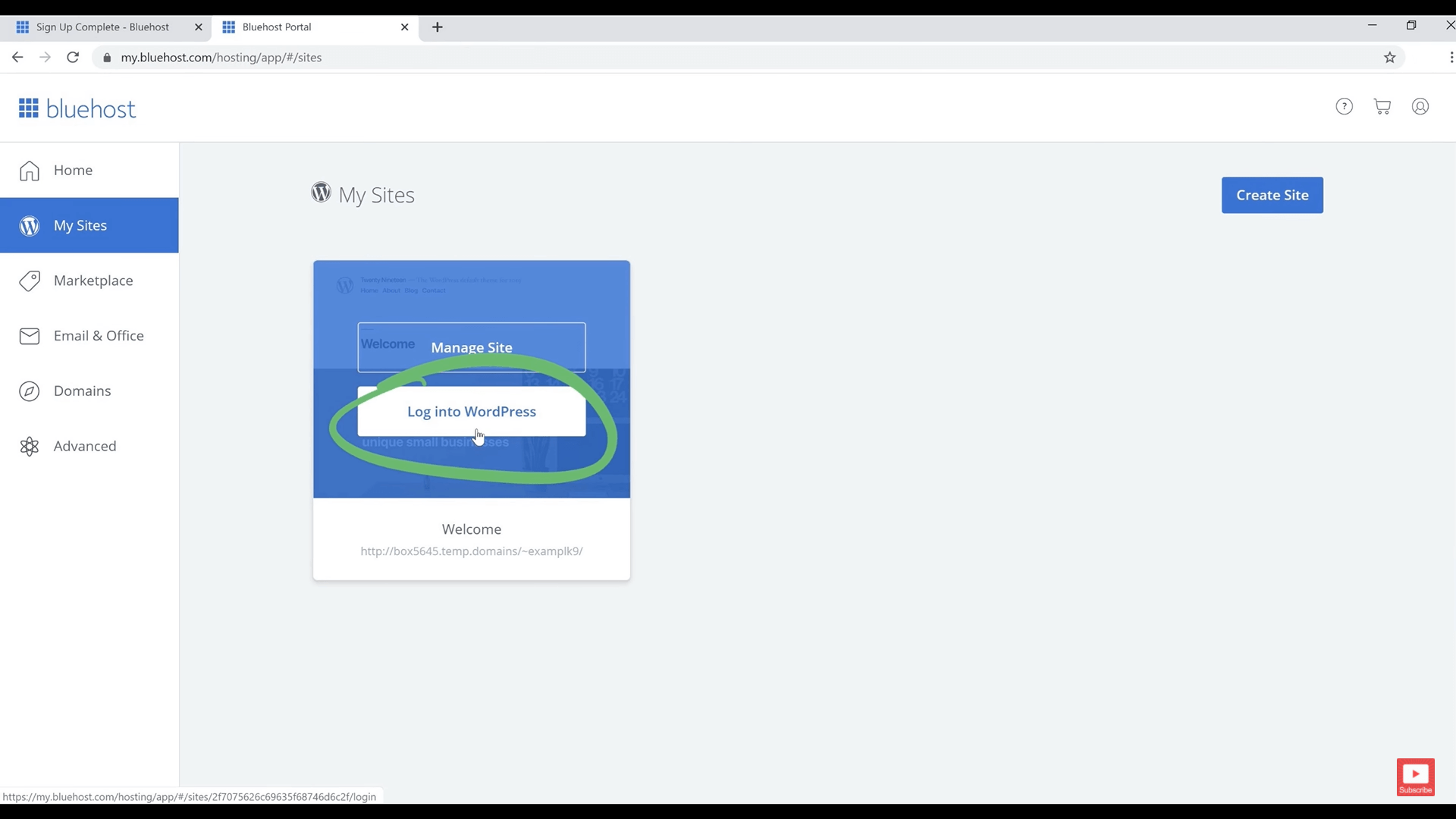The width and height of the screenshot is (1456, 819).
Task: Click the Create Site button
Action: point(1272,195)
